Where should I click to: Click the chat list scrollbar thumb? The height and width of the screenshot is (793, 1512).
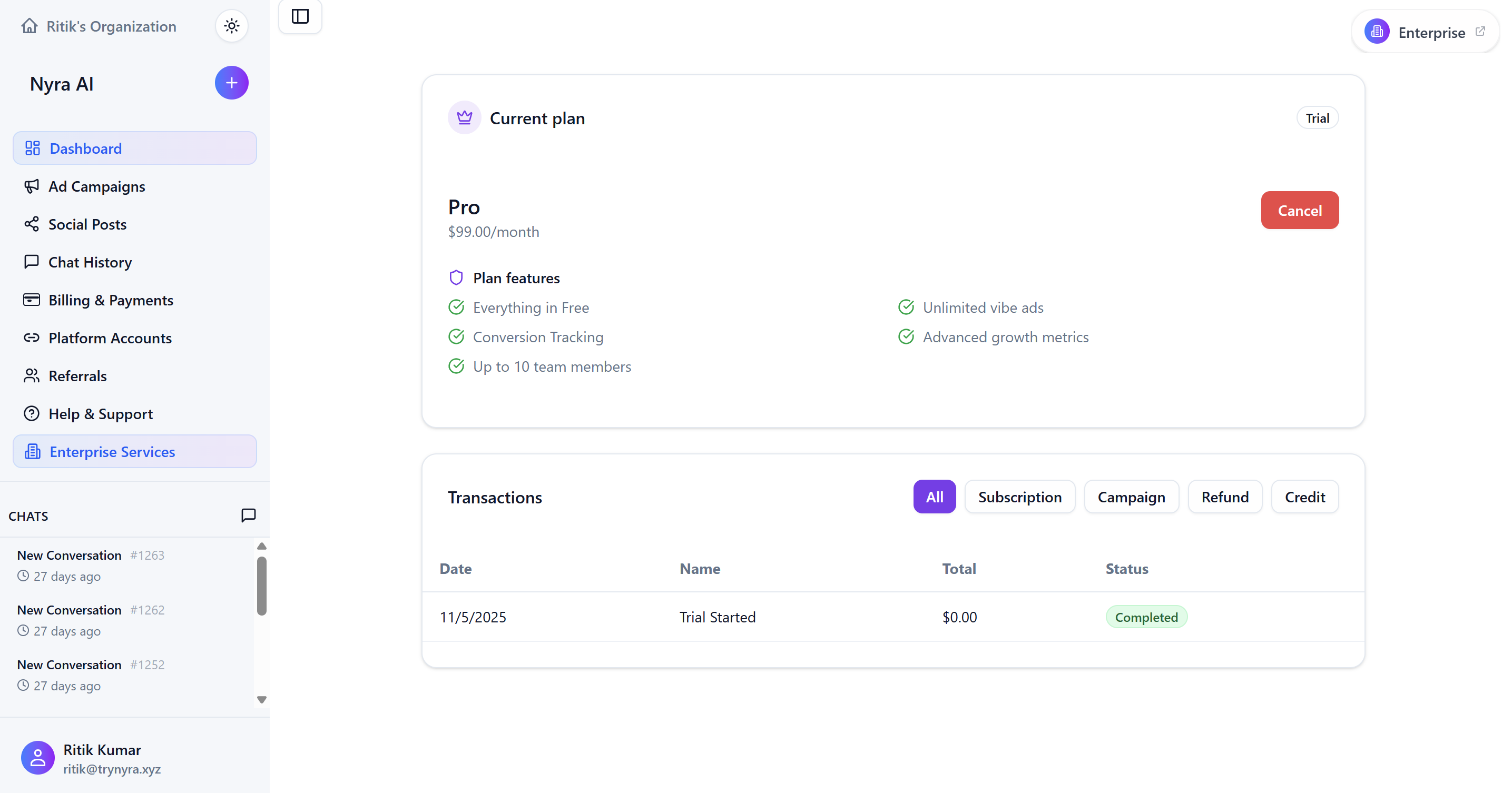(262, 586)
